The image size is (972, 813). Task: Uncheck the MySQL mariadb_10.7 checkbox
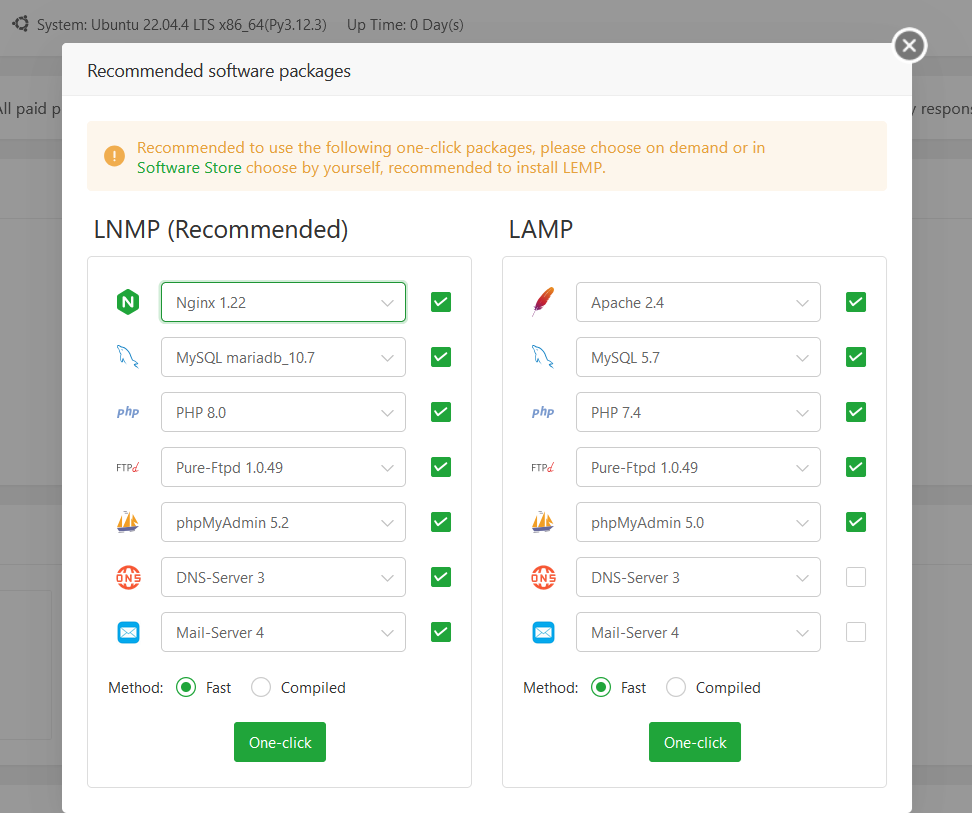pyautogui.click(x=441, y=357)
